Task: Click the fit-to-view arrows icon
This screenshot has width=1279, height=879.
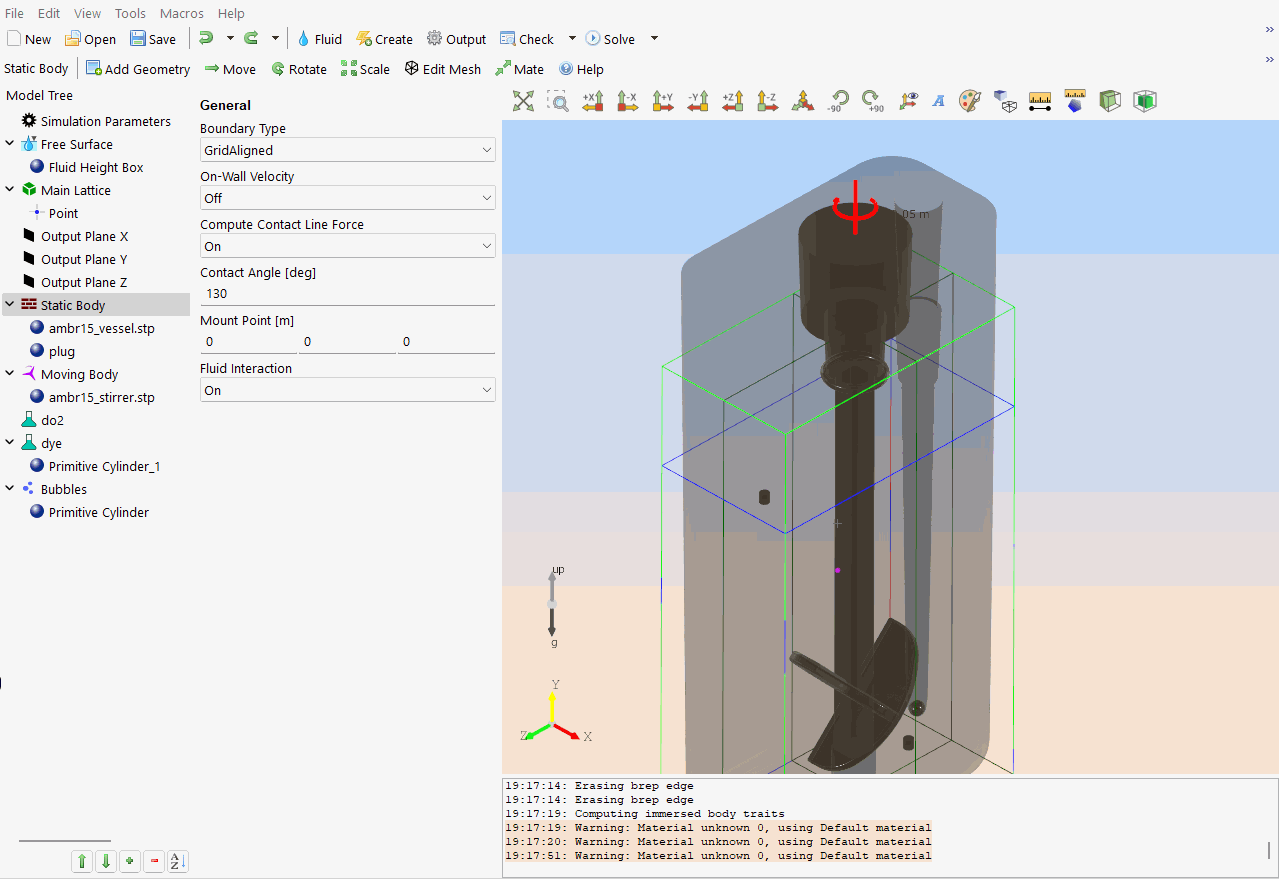Action: [x=524, y=100]
